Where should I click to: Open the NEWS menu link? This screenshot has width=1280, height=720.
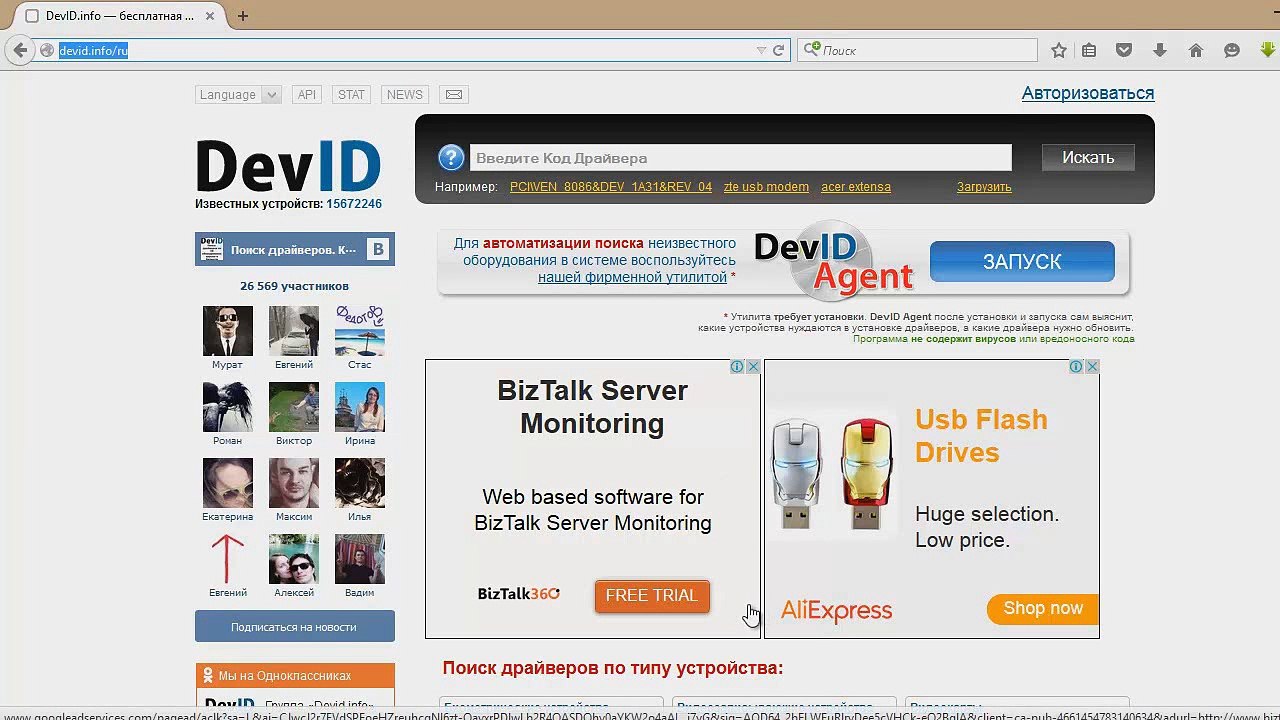pyautogui.click(x=405, y=95)
